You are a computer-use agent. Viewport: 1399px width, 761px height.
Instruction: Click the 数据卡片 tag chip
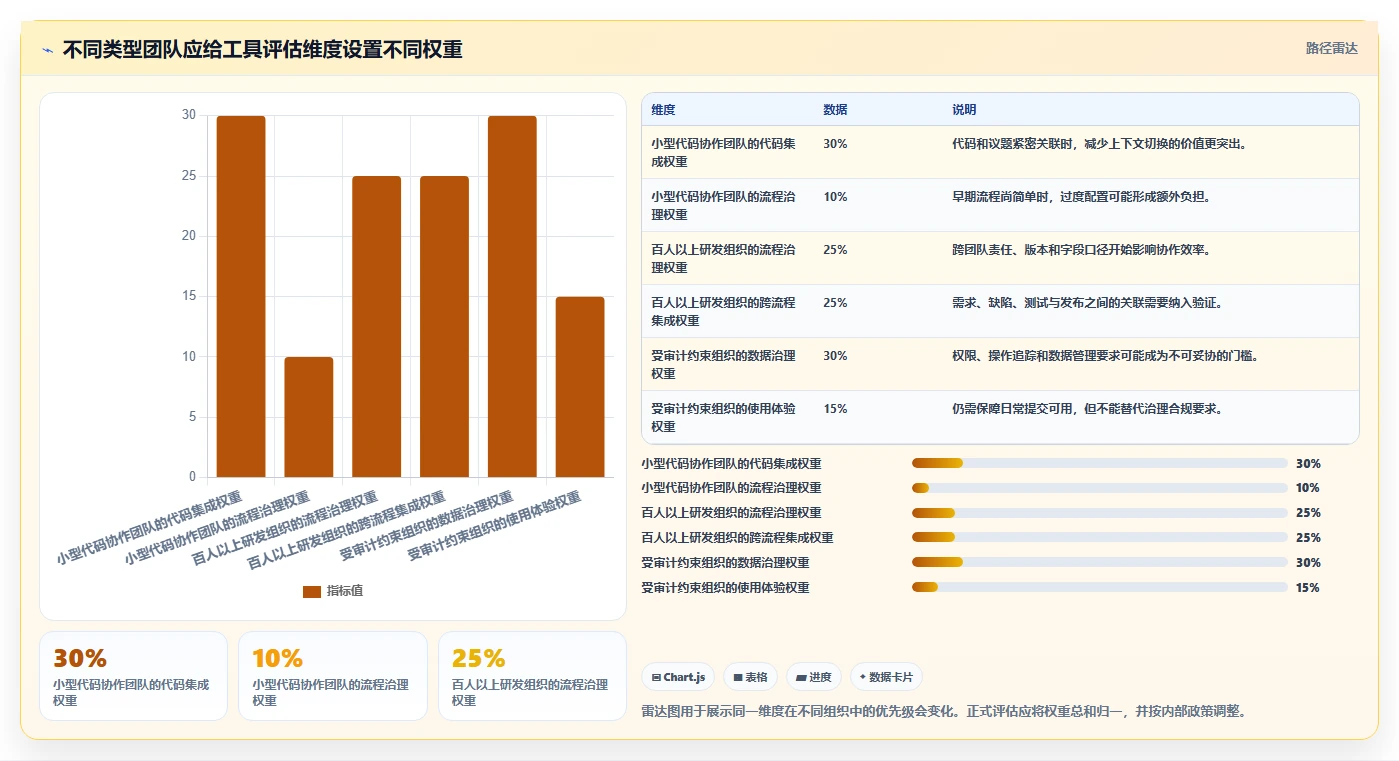coord(886,677)
